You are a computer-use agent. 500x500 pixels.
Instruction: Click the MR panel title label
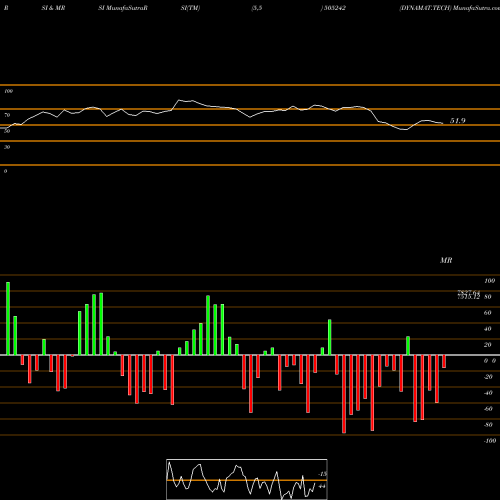click(446, 260)
